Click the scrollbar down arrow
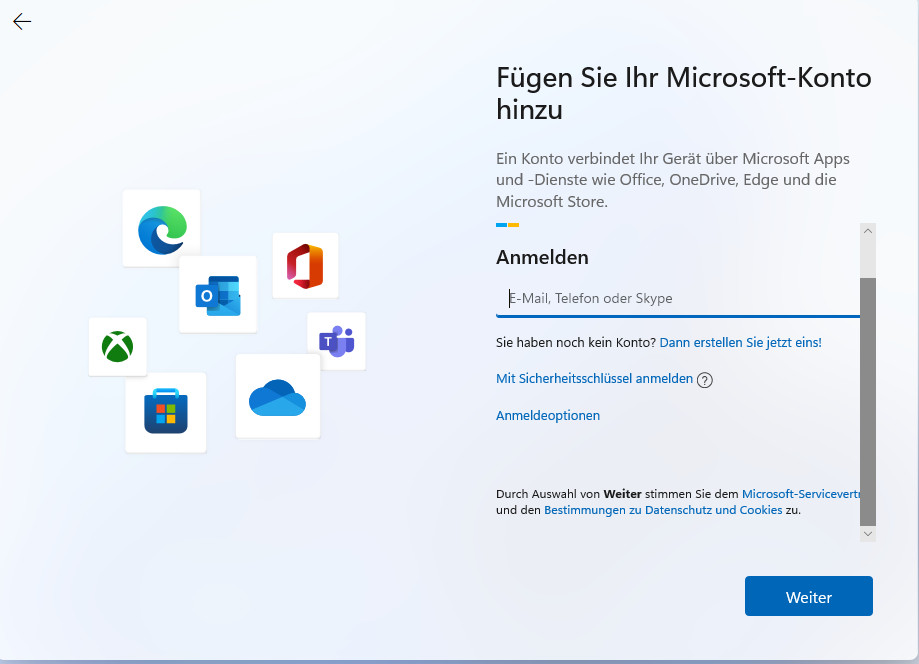The height and width of the screenshot is (664, 919). [x=868, y=535]
